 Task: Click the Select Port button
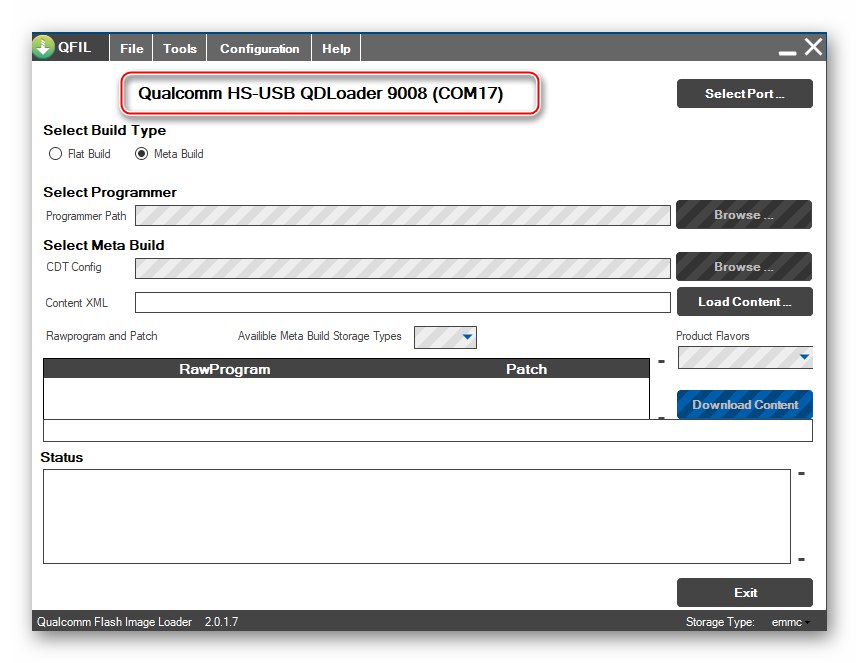click(745, 94)
